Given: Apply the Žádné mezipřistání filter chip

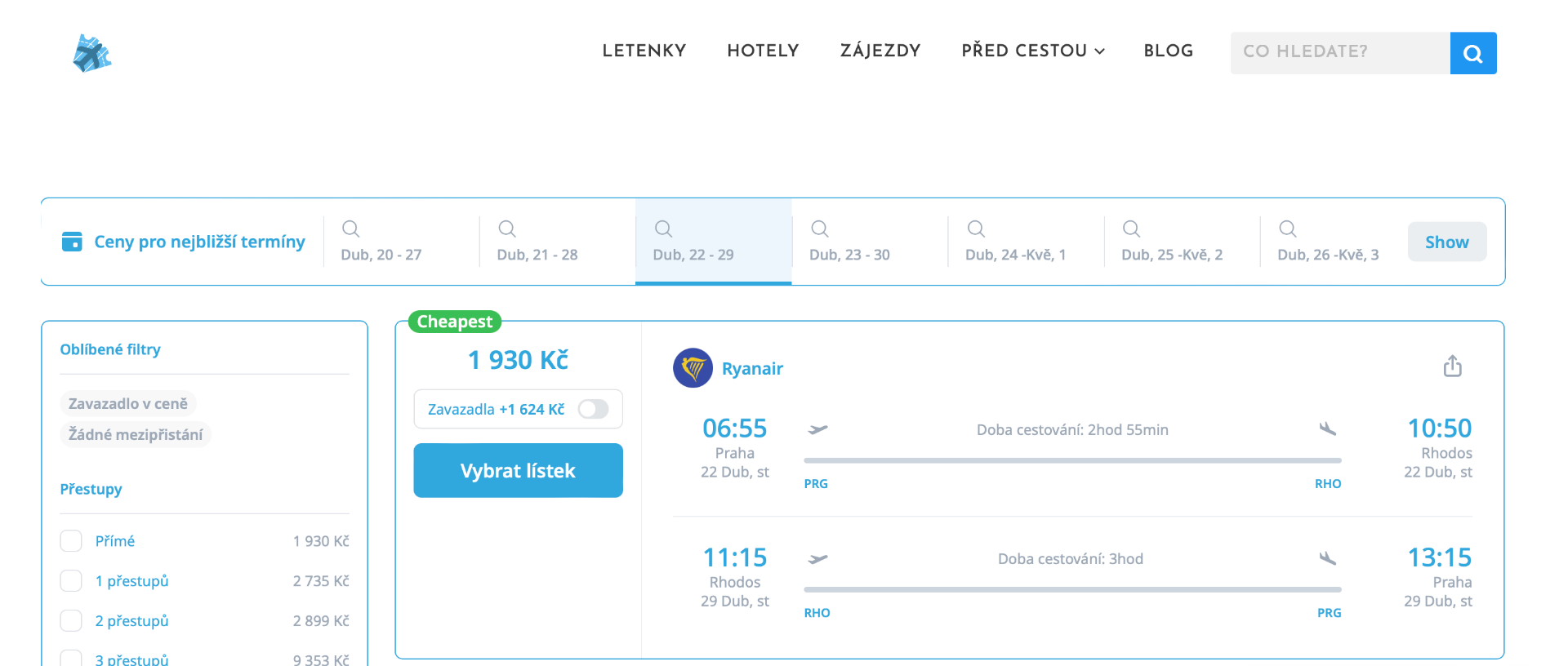Looking at the screenshot, I should coord(136,435).
